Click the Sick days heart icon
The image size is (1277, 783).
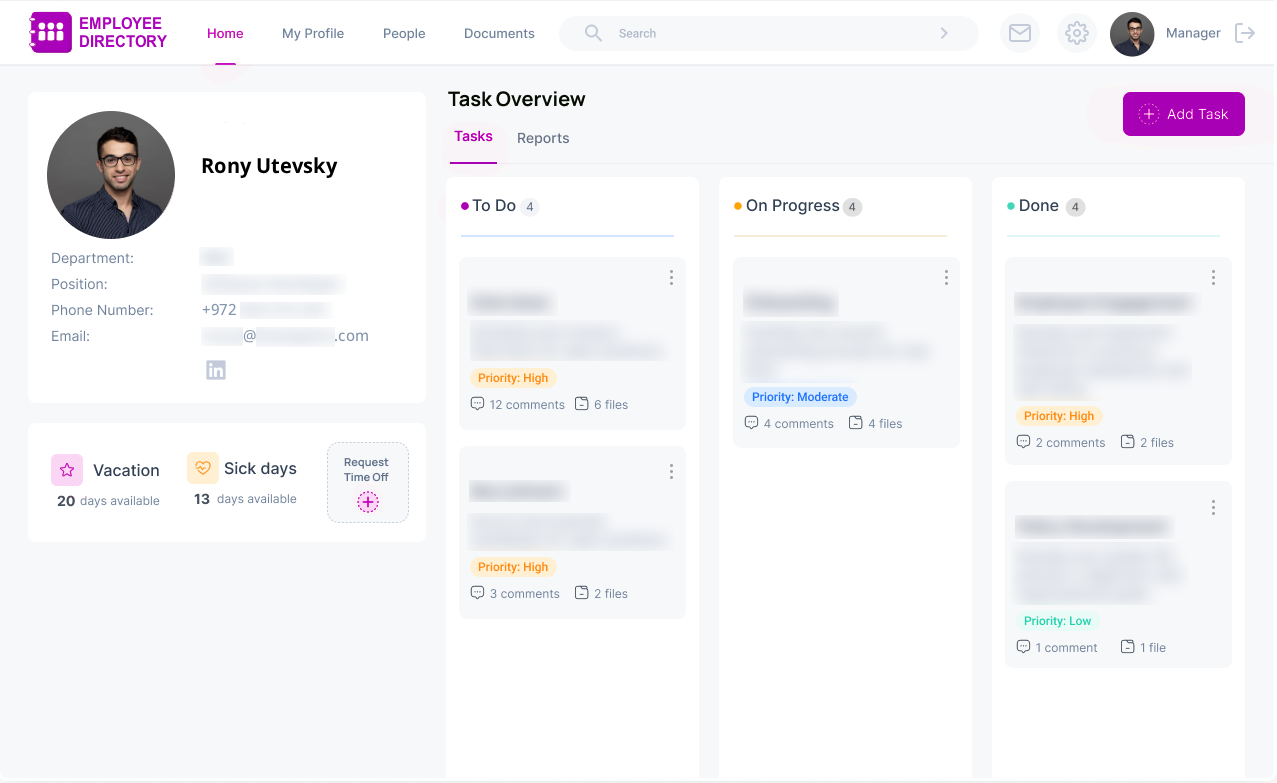tap(202, 467)
